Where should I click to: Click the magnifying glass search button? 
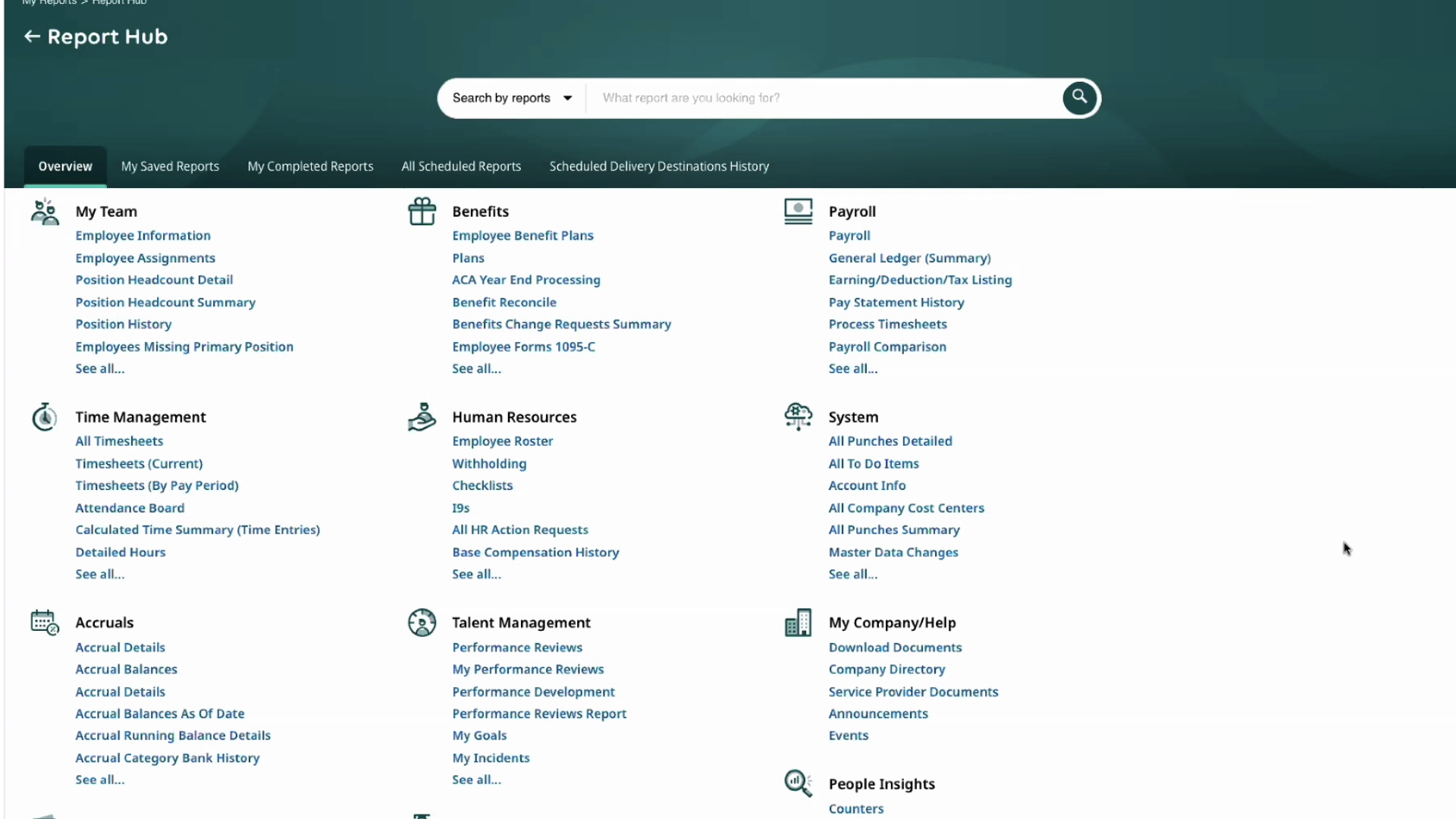(x=1080, y=98)
